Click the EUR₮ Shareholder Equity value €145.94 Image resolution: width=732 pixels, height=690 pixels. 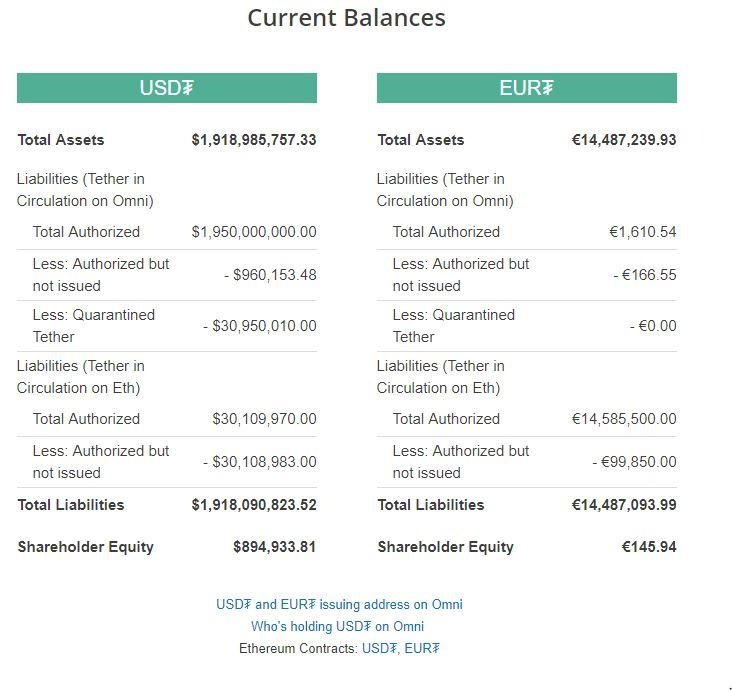(x=649, y=547)
